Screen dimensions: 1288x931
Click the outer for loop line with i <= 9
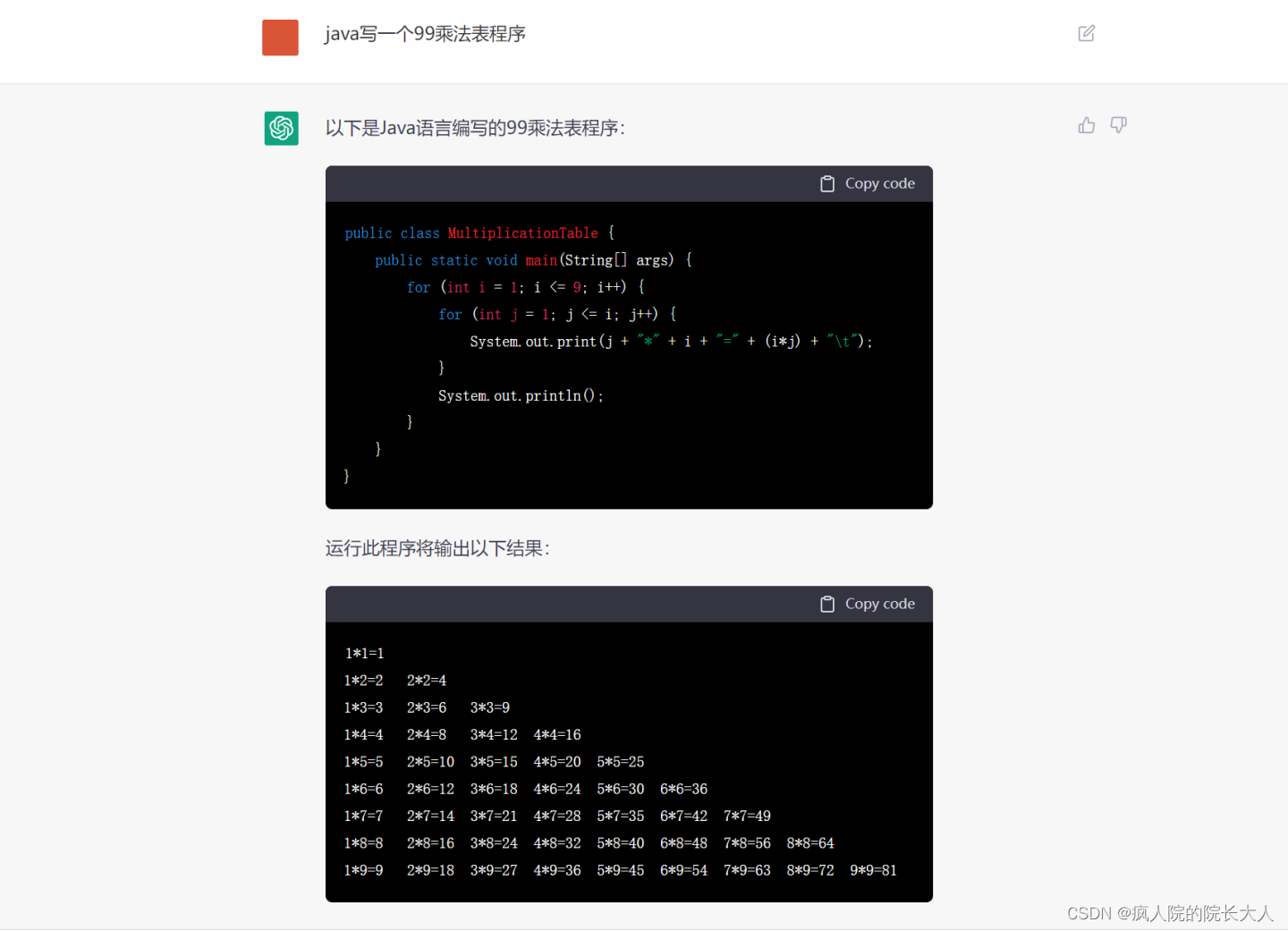(x=526, y=287)
